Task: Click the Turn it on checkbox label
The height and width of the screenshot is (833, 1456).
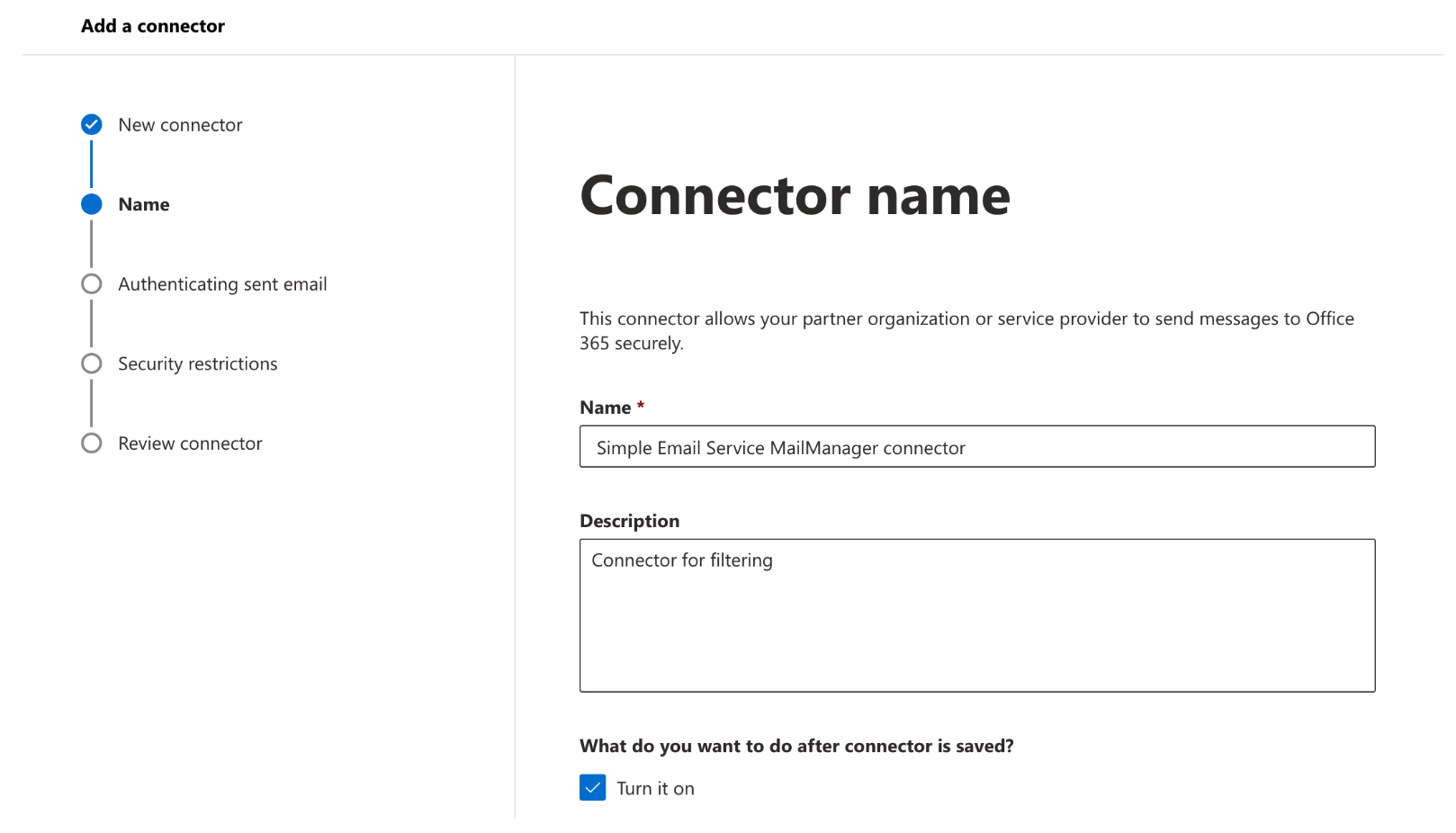Action: (655, 788)
